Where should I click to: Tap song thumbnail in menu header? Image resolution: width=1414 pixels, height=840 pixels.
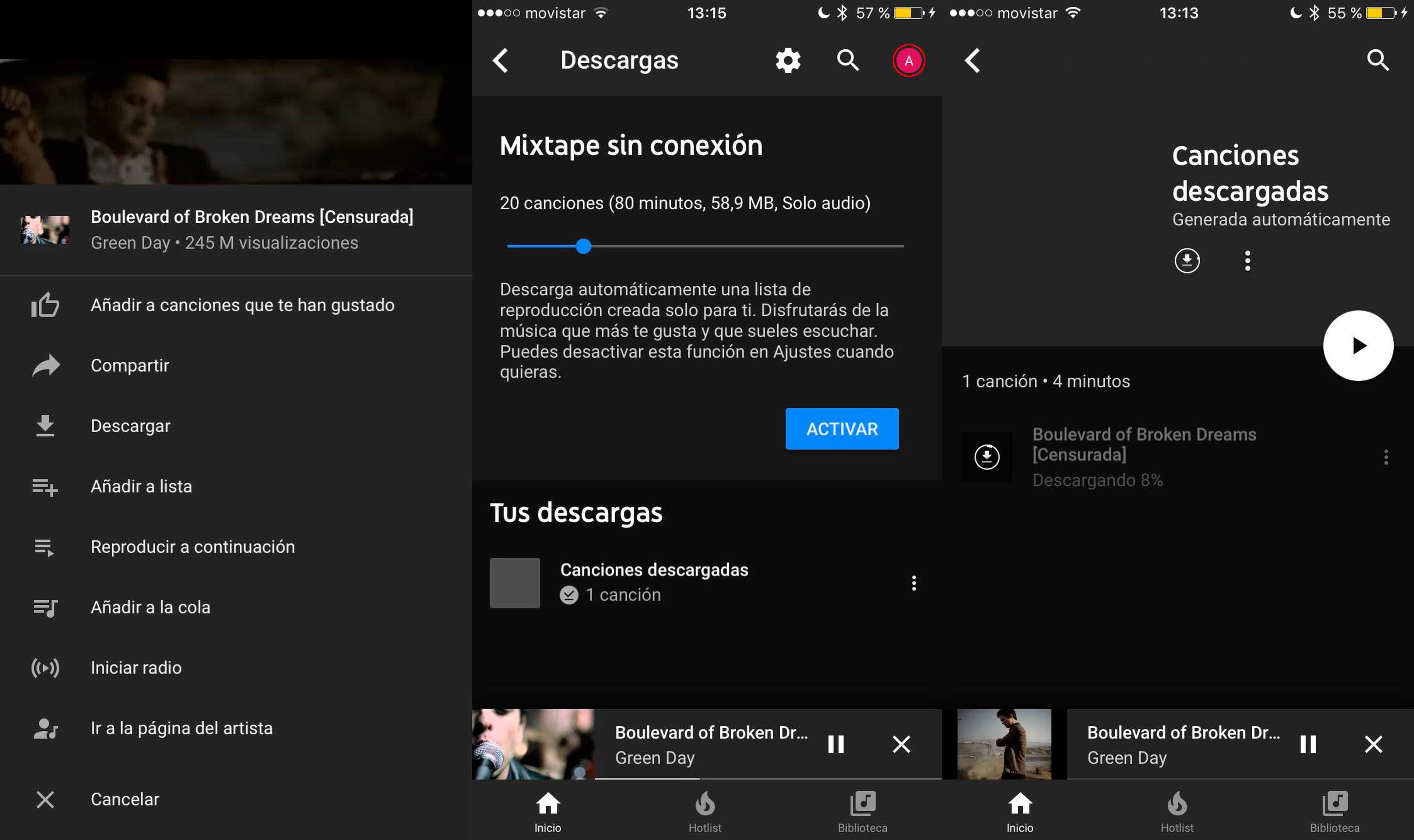click(45, 230)
